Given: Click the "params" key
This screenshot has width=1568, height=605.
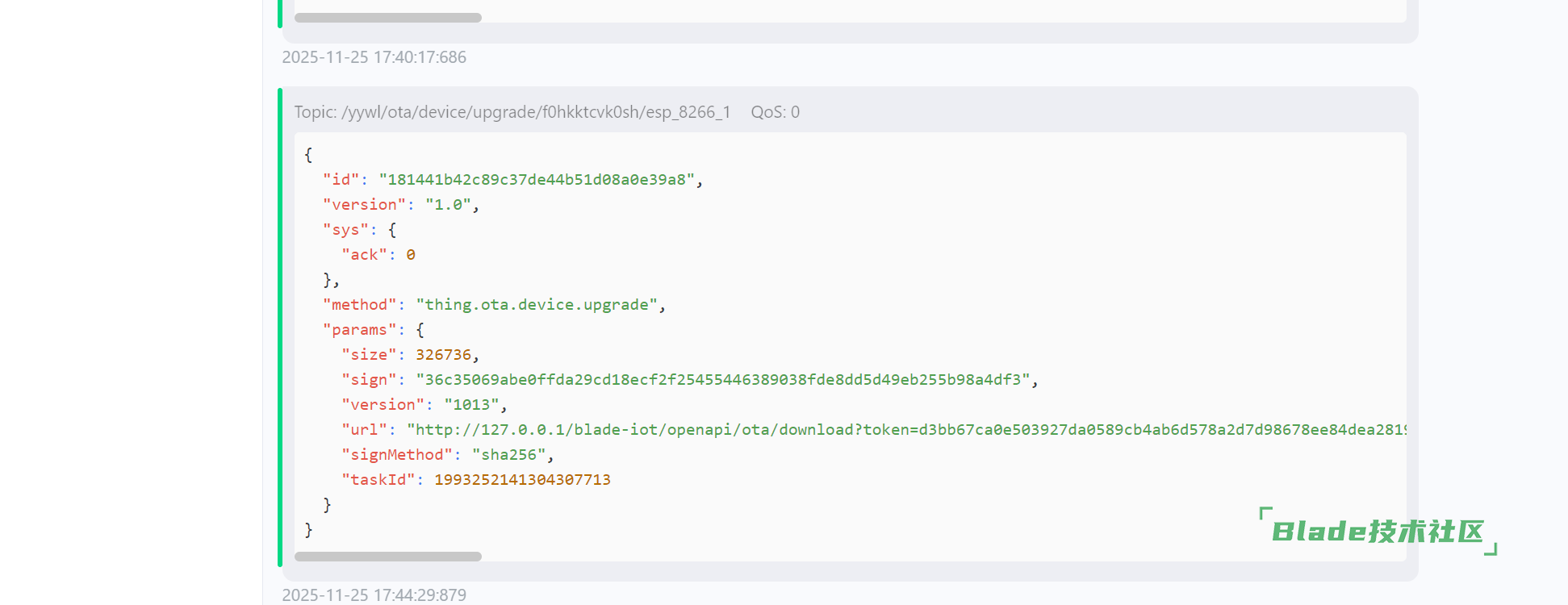Looking at the screenshot, I should [x=359, y=330].
